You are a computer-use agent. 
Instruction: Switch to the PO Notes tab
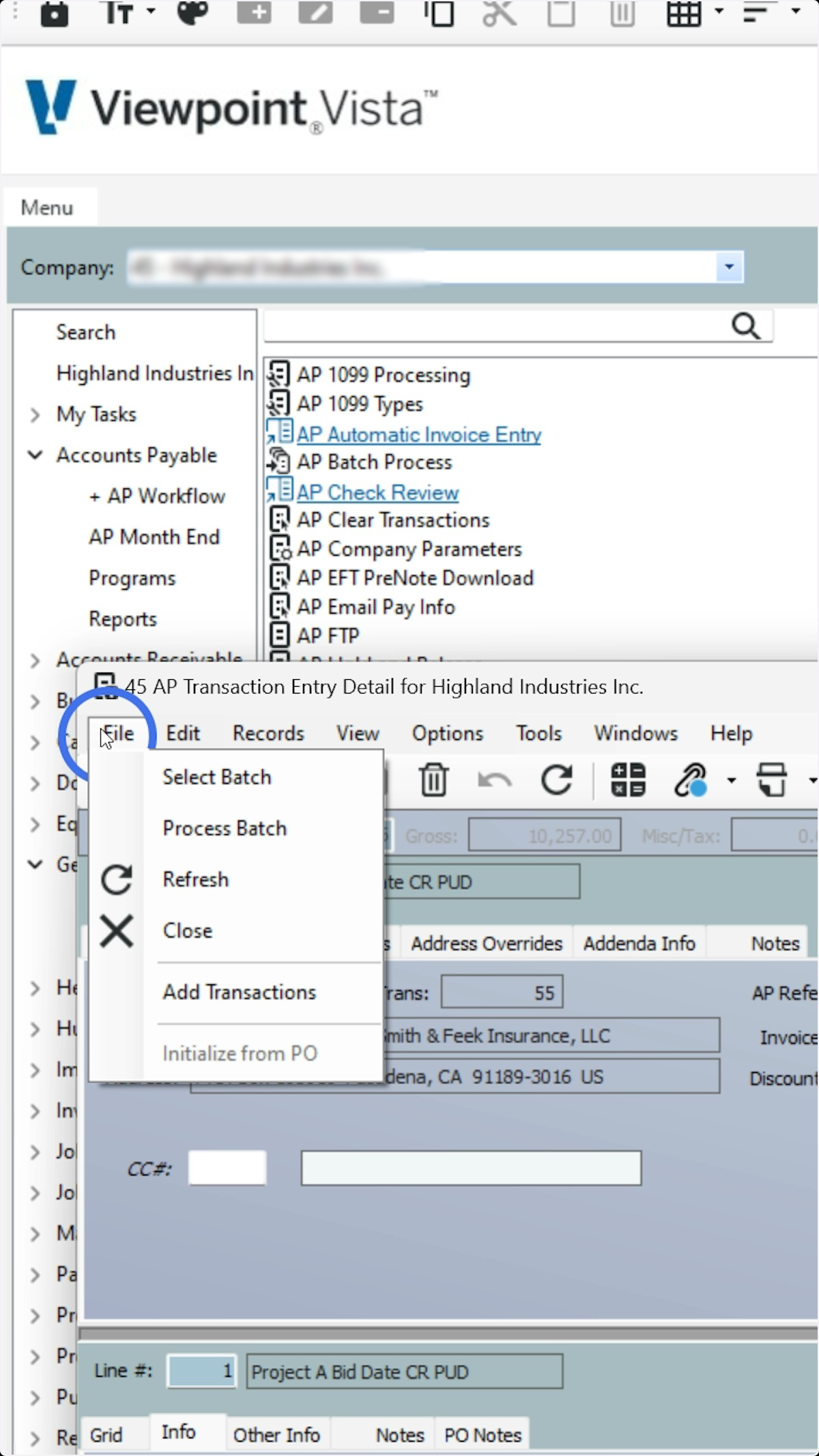(483, 1435)
